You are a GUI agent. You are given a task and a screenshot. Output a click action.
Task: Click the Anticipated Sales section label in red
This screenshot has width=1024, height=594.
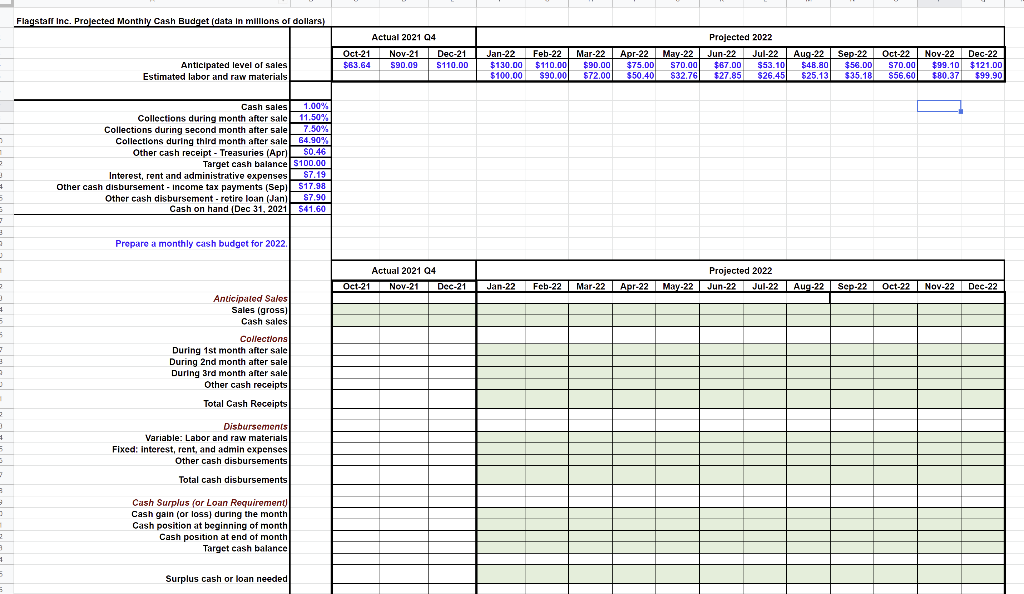[251, 299]
